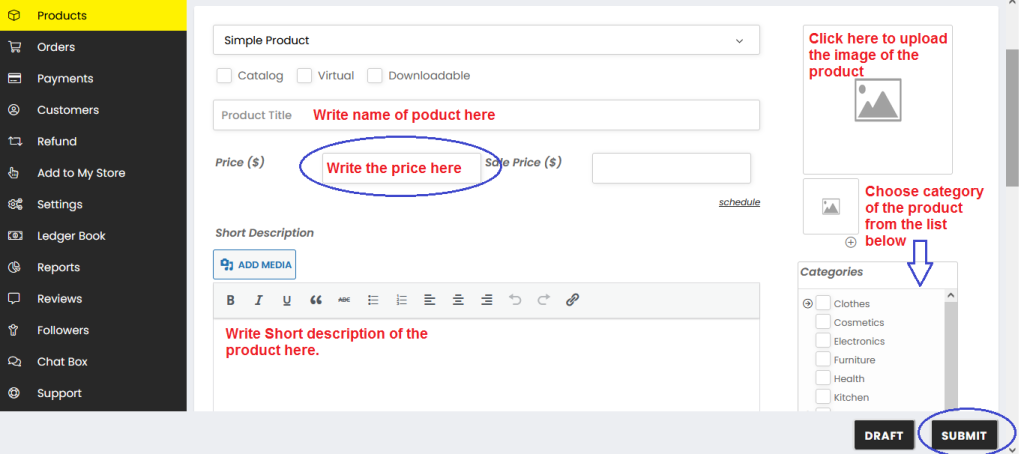Insert a link with chain icon
Screen dimensions: 1024x454
(572, 300)
